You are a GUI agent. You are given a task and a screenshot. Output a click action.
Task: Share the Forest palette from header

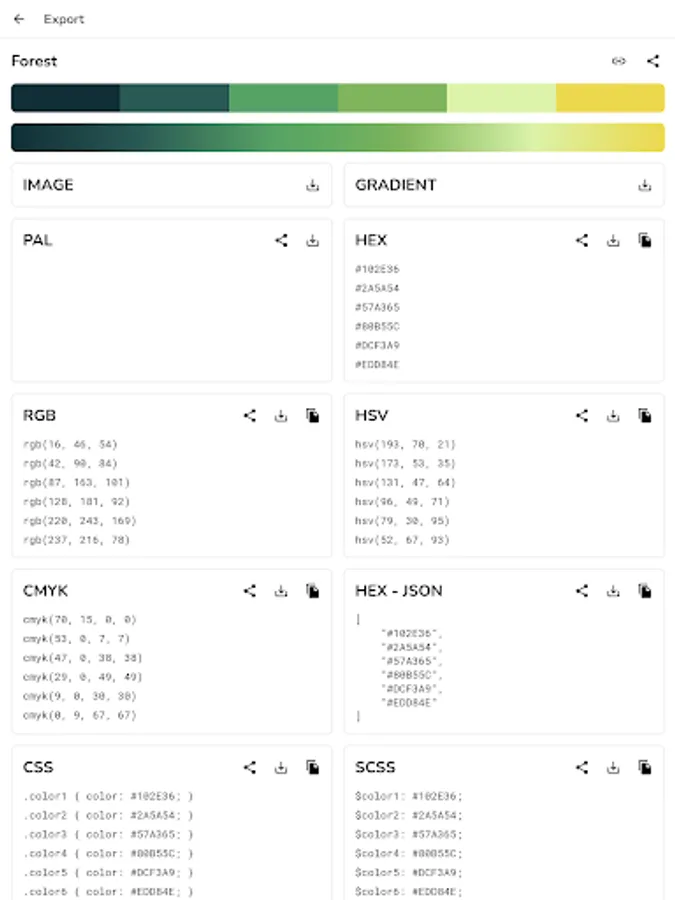[653, 61]
